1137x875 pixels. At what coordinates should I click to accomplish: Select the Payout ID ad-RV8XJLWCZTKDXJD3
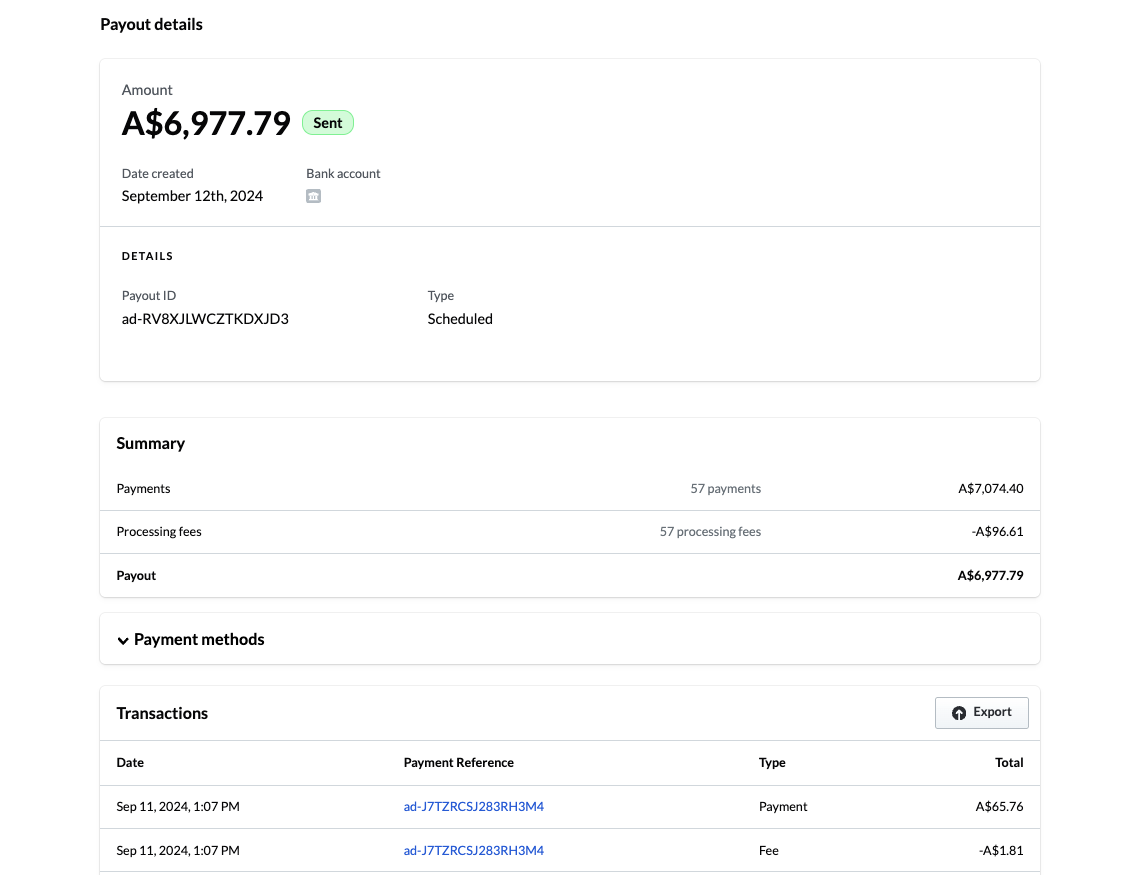point(205,319)
